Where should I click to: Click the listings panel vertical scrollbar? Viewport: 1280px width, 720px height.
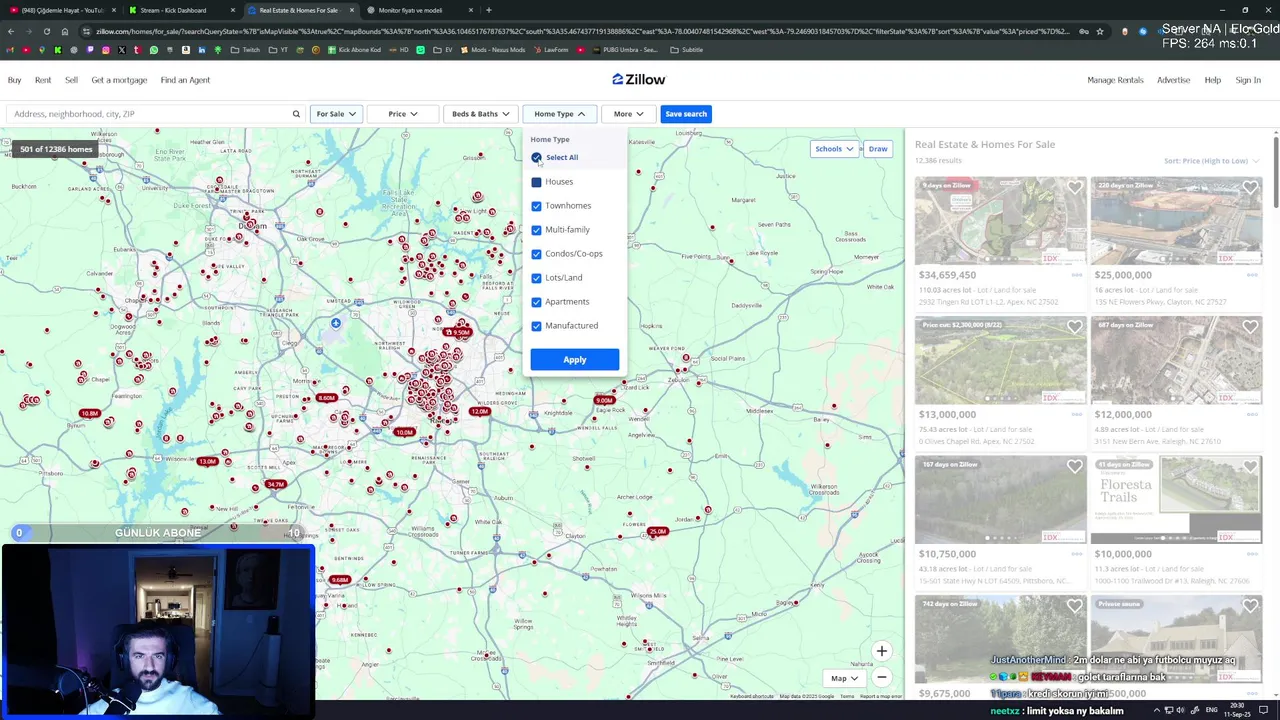coord(1275,170)
